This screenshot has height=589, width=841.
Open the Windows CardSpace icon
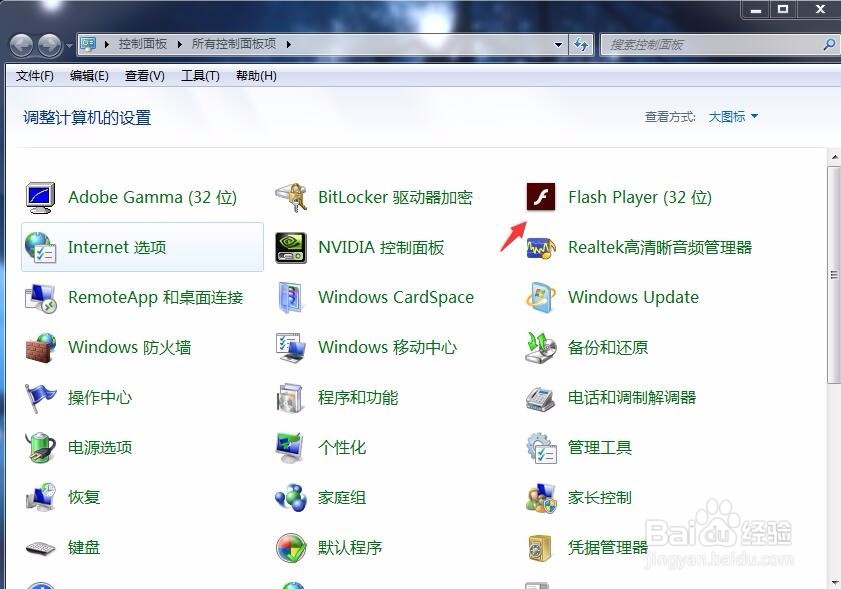pos(291,297)
